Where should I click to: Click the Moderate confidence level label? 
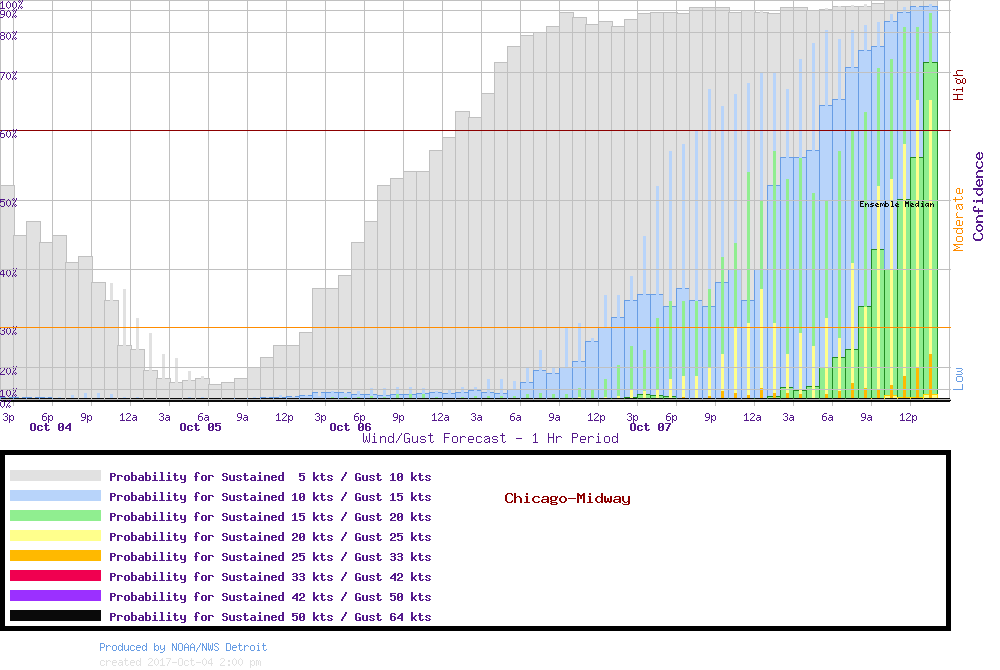click(x=959, y=219)
